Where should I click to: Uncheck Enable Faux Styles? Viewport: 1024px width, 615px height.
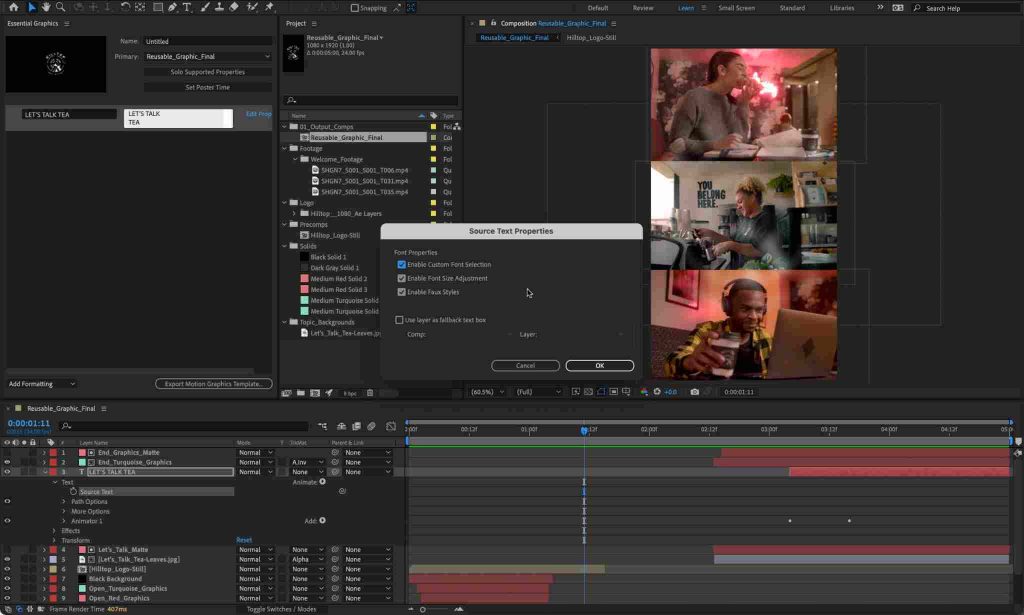(401, 292)
